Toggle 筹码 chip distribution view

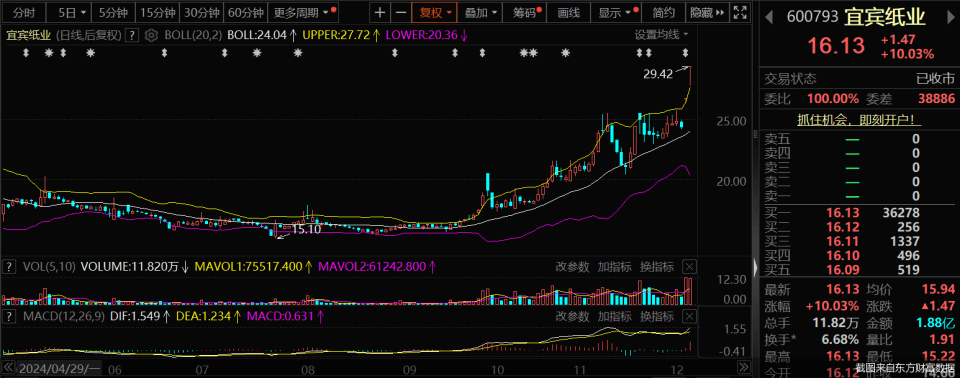(528, 12)
